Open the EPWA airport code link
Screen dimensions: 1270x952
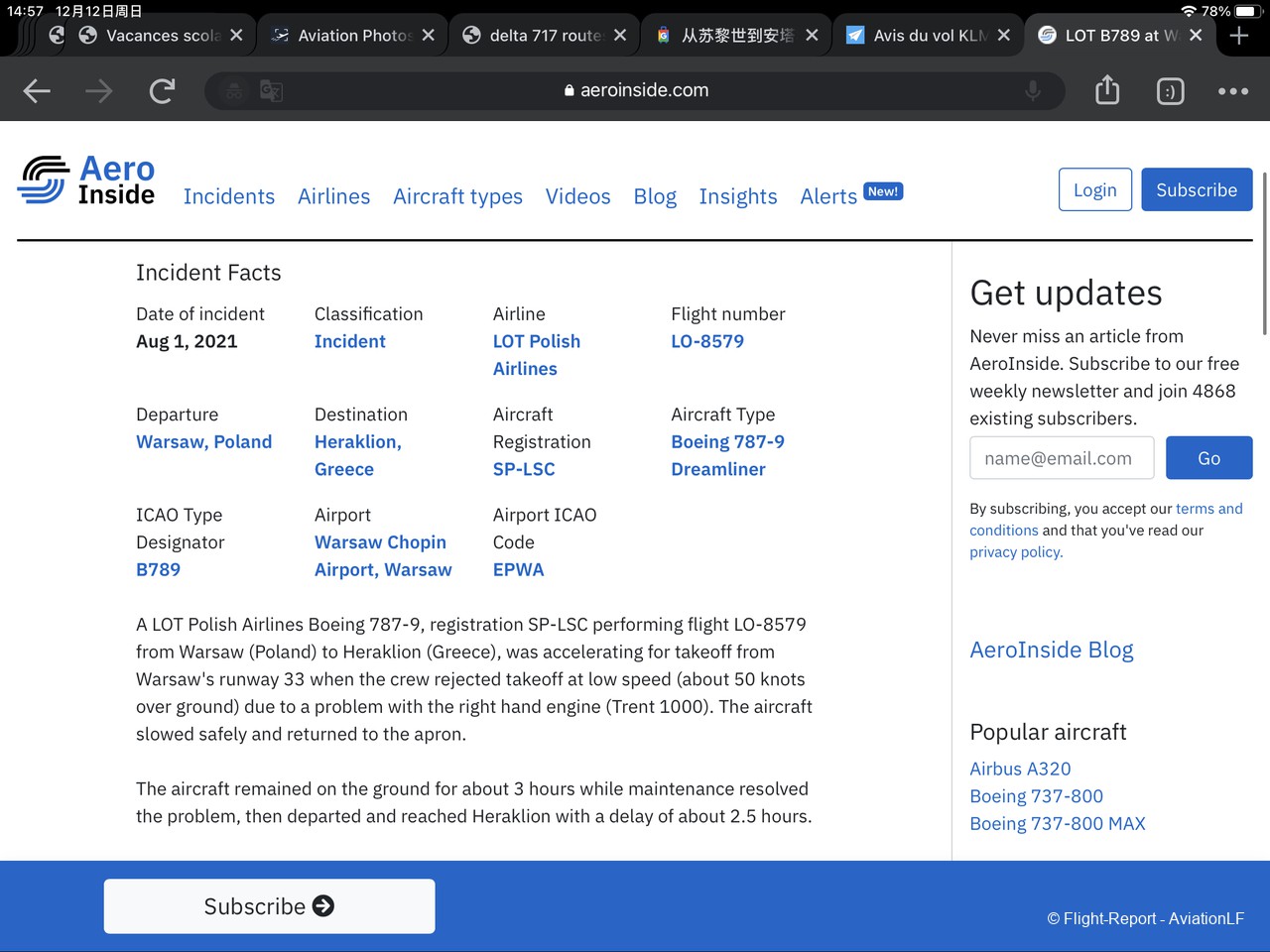pos(518,569)
